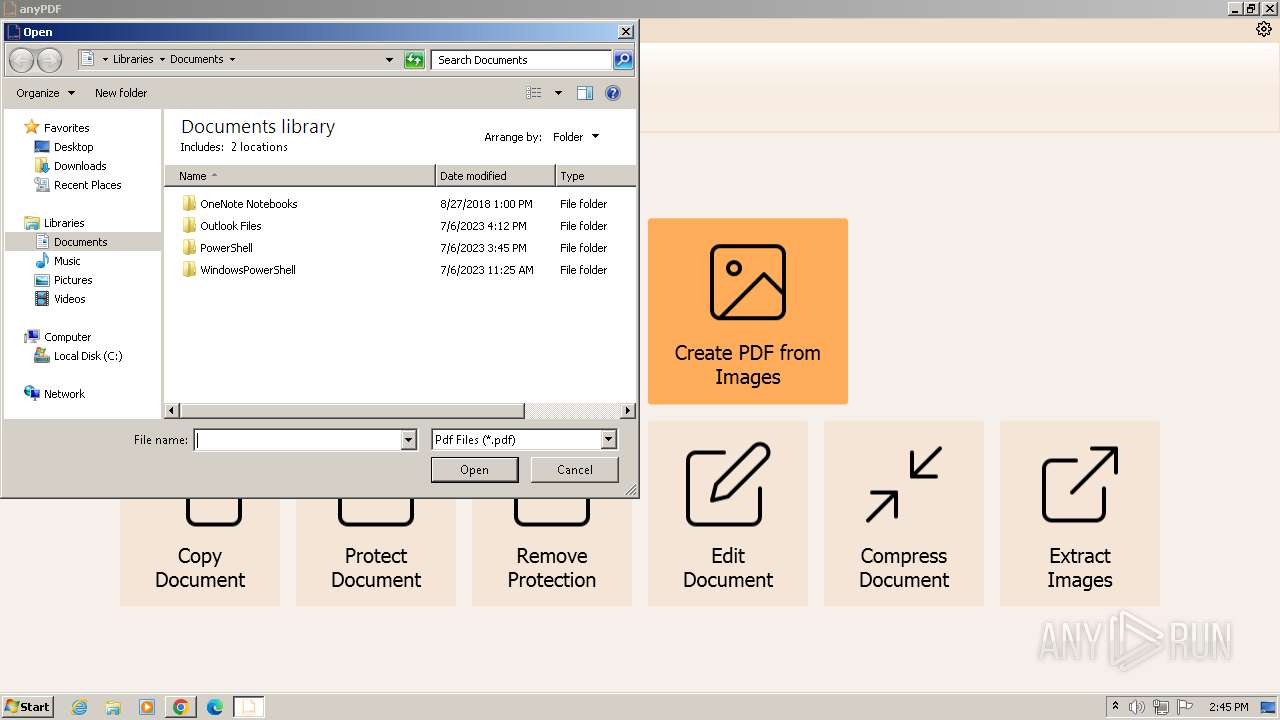
Task: Create a New folder
Action: coord(121,93)
